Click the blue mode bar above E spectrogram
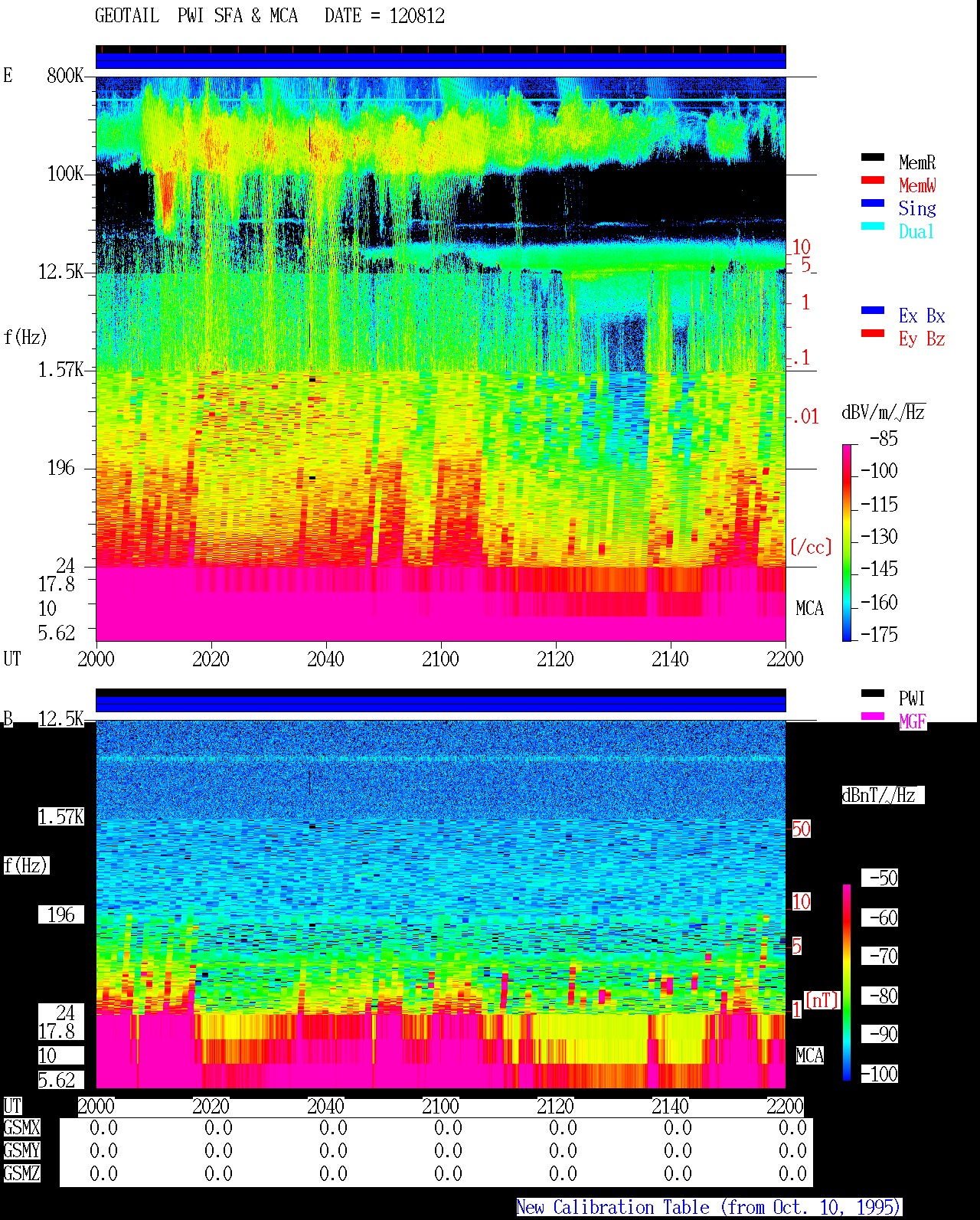Screen dimensions: 980x1220 [x=441, y=61]
